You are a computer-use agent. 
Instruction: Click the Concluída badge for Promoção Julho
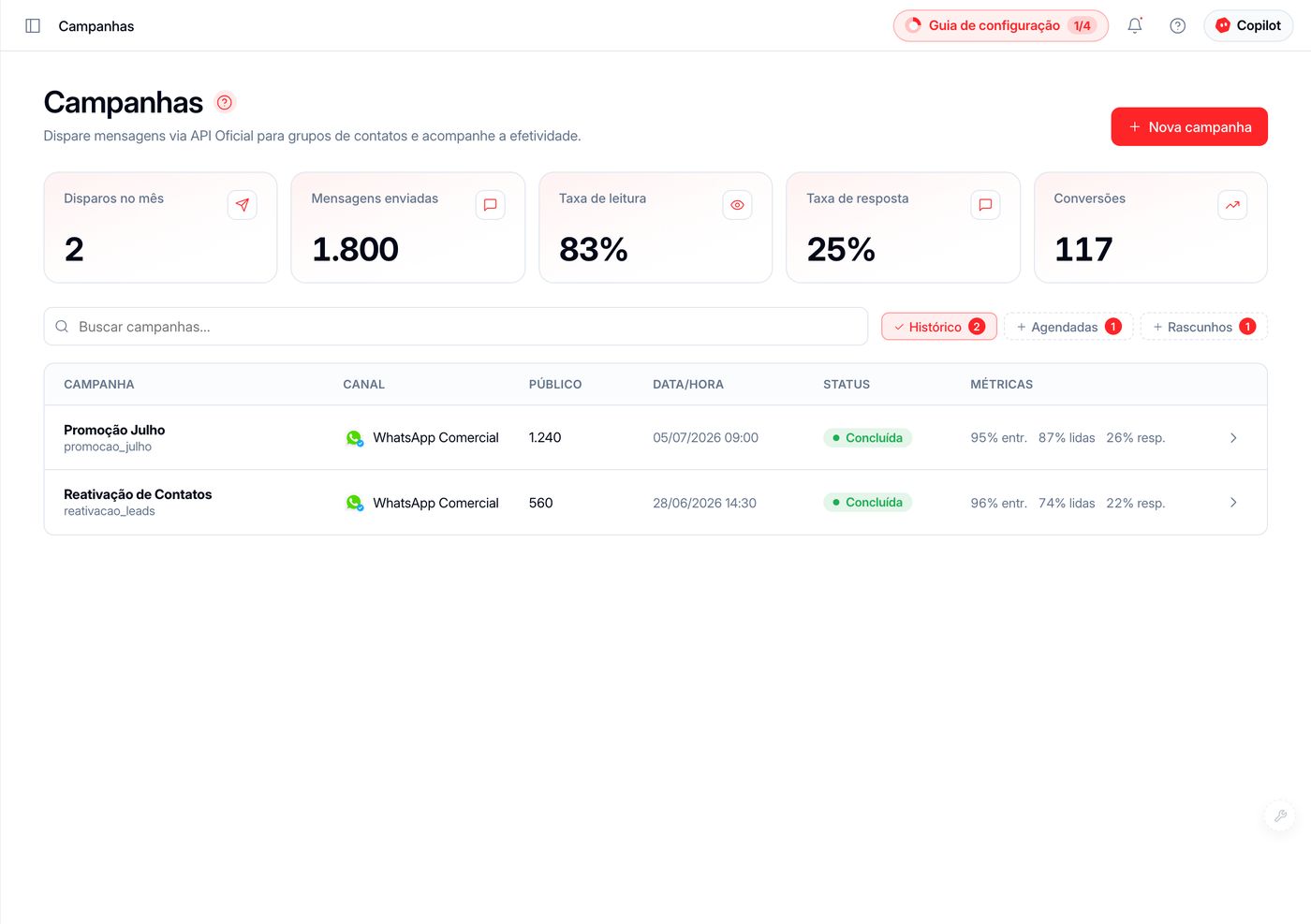coord(868,438)
